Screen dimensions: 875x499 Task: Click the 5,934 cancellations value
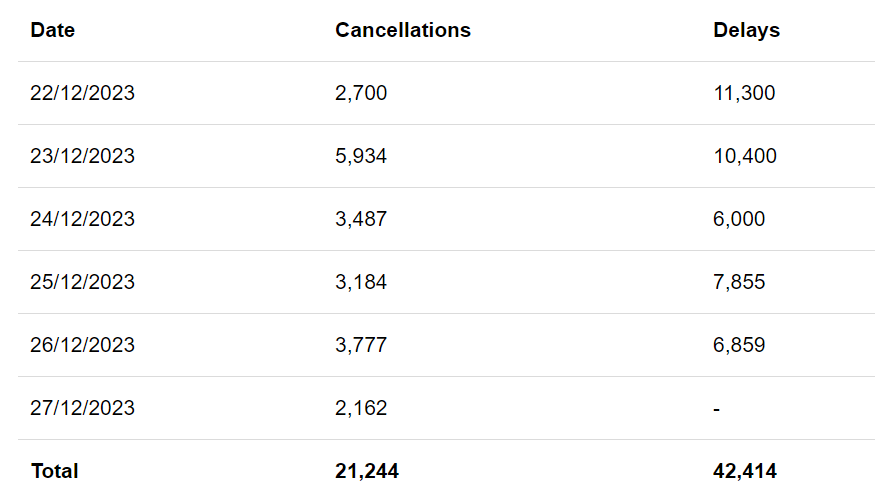point(361,156)
